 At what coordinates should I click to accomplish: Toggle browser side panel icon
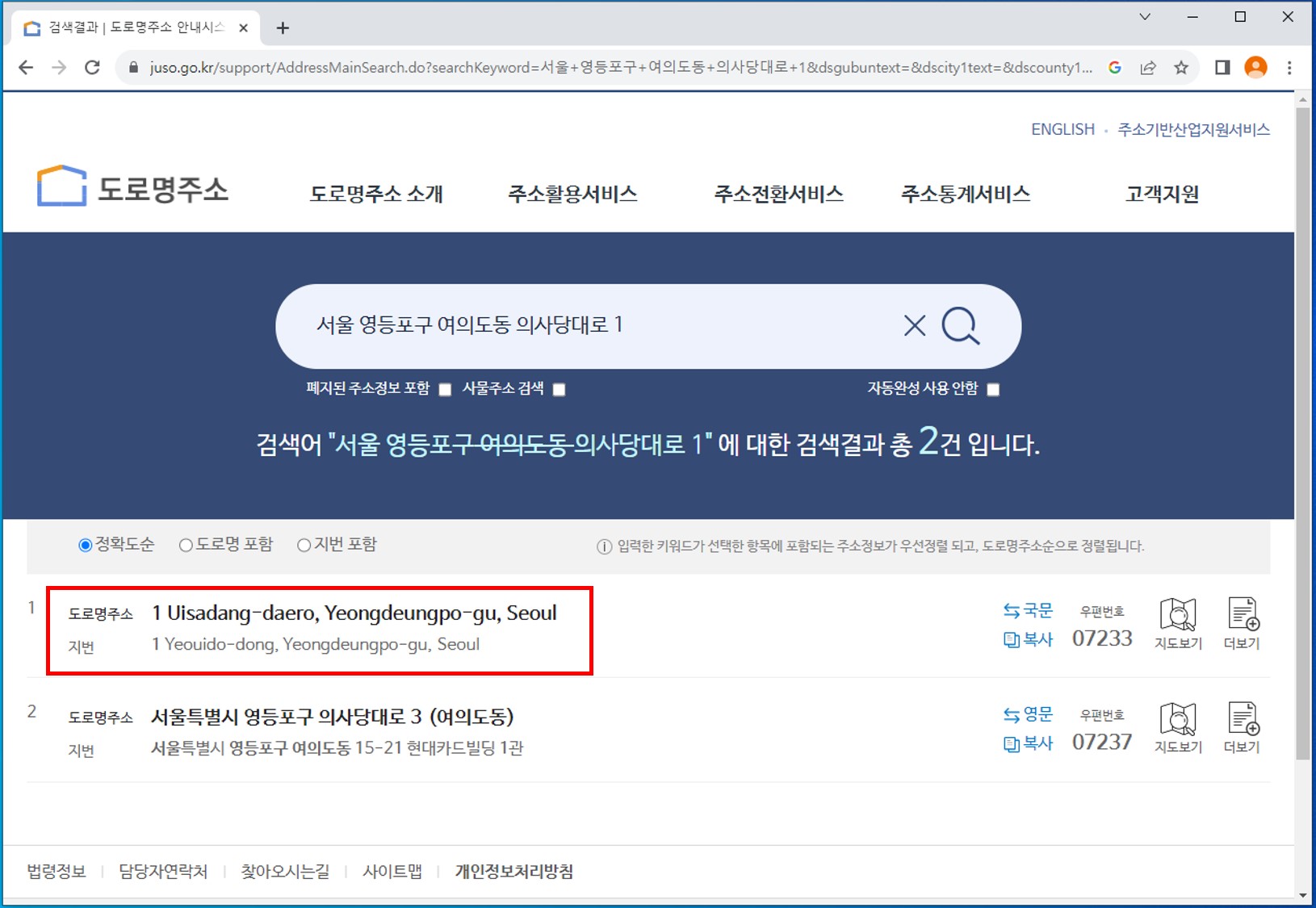coord(1222,68)
